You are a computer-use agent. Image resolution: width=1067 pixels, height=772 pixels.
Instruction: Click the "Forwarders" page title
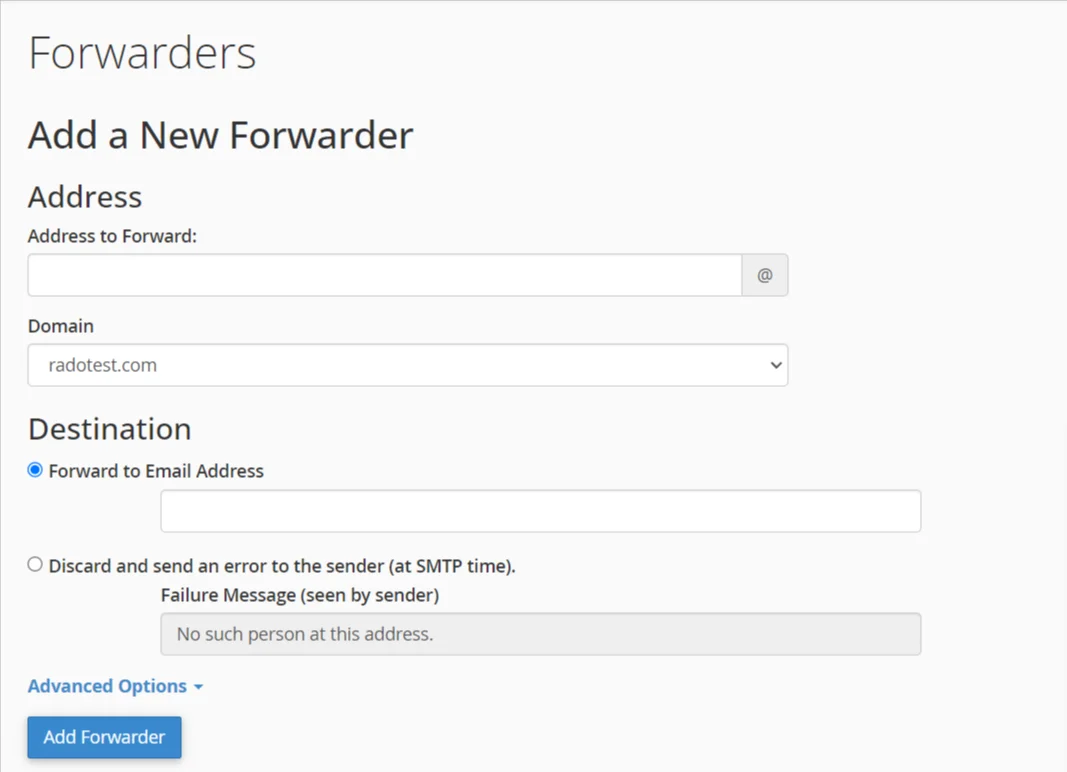click(142, 53)
